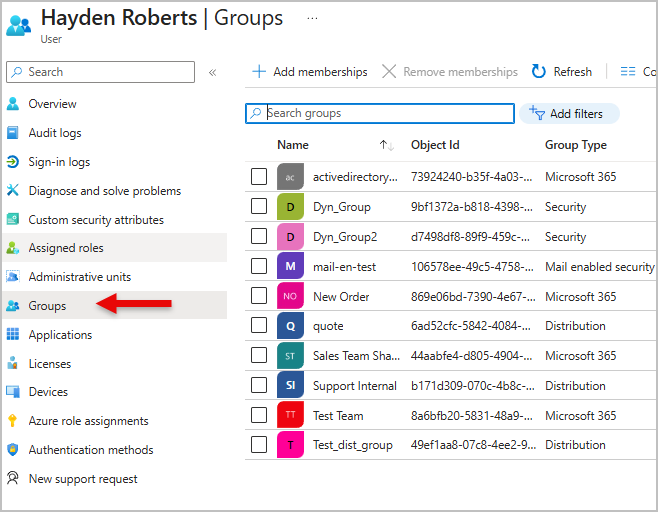Viewport: 658px width, 512px height.
Task: Check the activedirectory group checkbox
Action: 259,176
